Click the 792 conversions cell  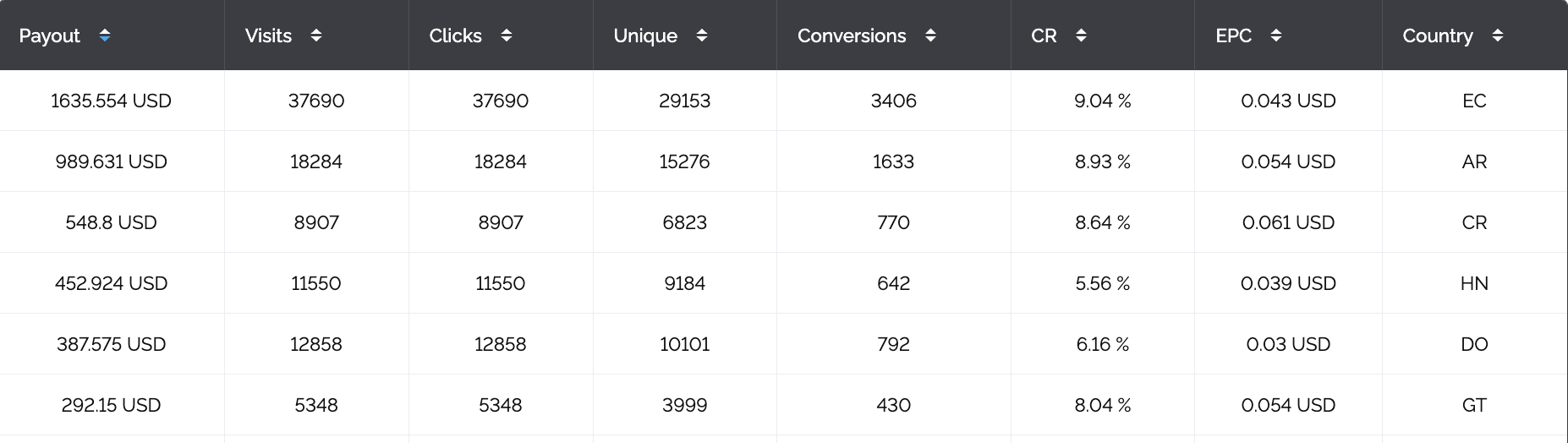(894, 344)
